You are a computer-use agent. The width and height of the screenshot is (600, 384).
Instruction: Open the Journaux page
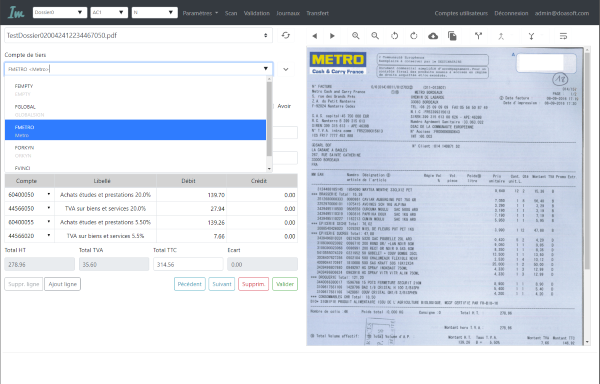pos(288,13)
